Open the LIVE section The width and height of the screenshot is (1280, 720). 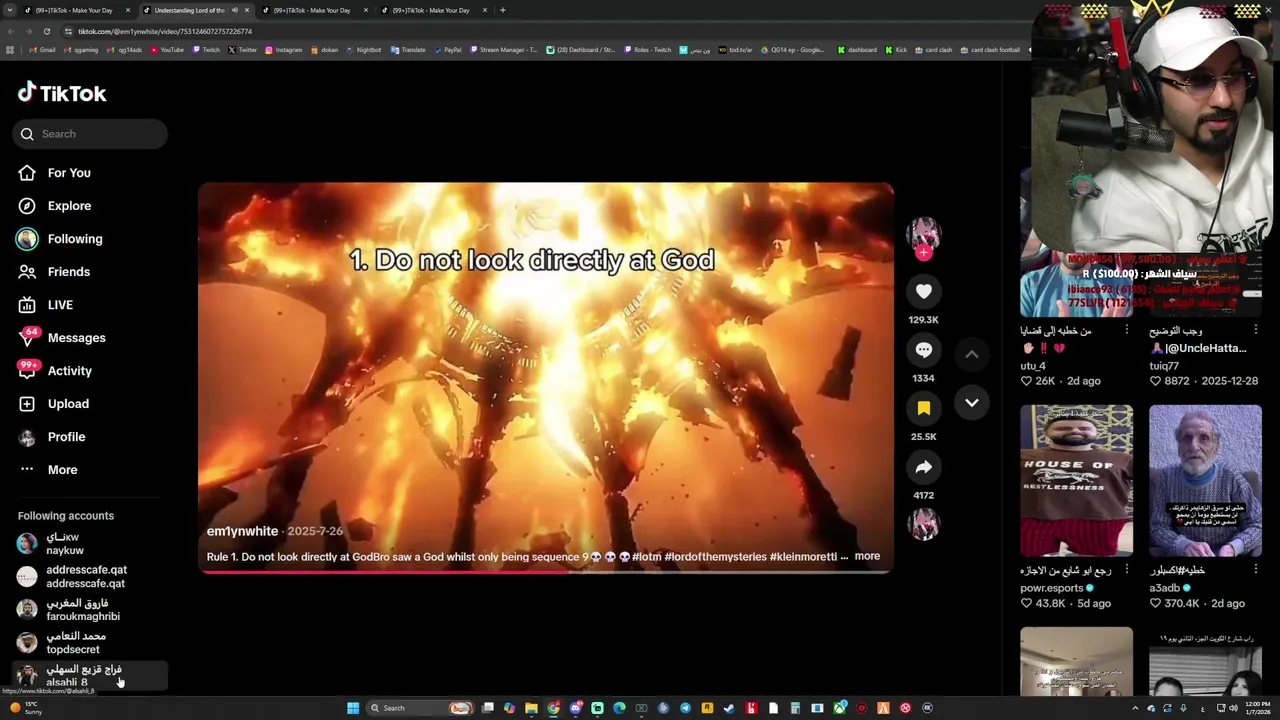click(60, 305)
